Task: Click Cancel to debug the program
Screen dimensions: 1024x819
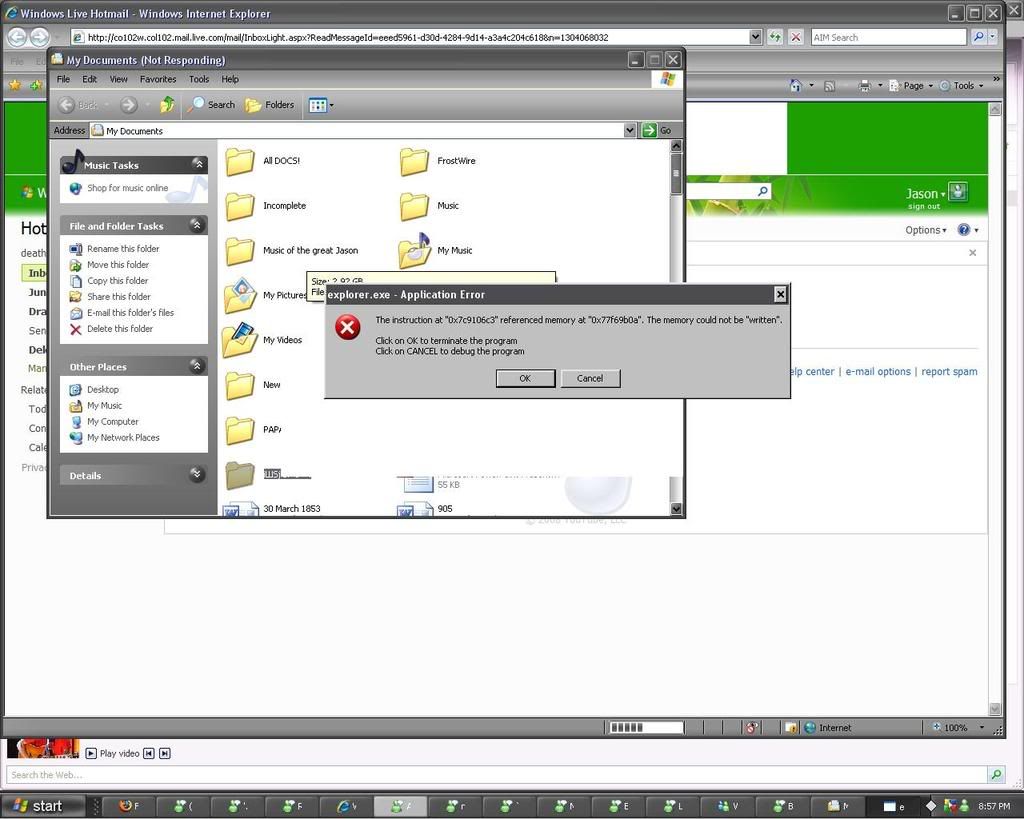Action: point(590,378)
